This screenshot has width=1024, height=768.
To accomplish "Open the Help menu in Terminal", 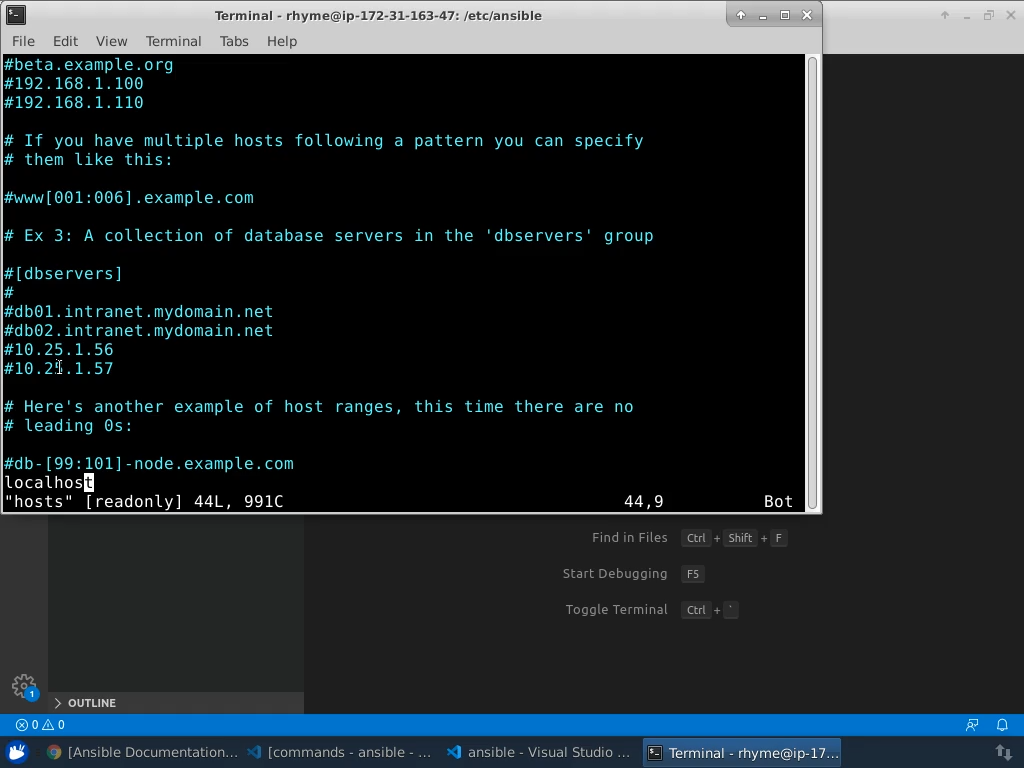I will 281,41.
